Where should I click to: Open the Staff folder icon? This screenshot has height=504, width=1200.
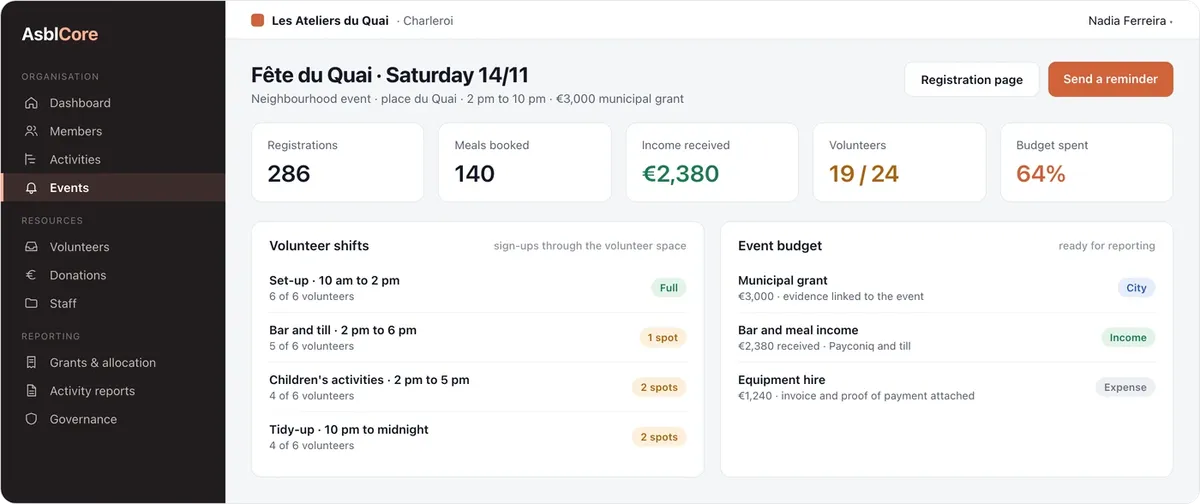click(x=31, y=303)
